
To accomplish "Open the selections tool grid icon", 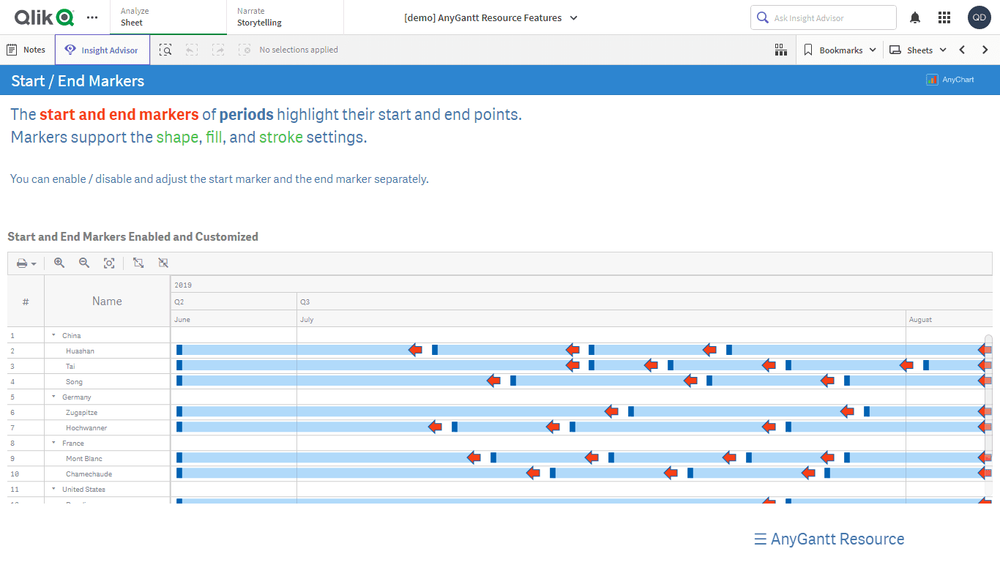I will coord(781,50).
